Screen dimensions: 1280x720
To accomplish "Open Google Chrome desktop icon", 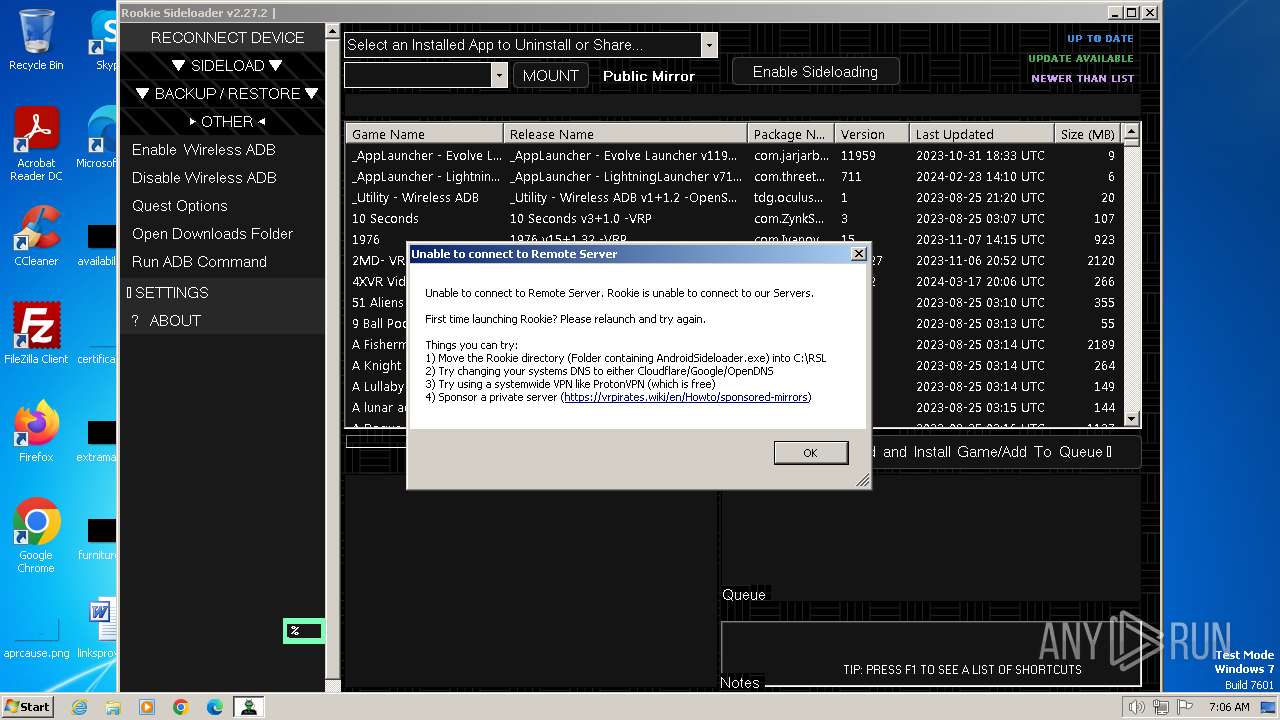I will click(36, 536).
